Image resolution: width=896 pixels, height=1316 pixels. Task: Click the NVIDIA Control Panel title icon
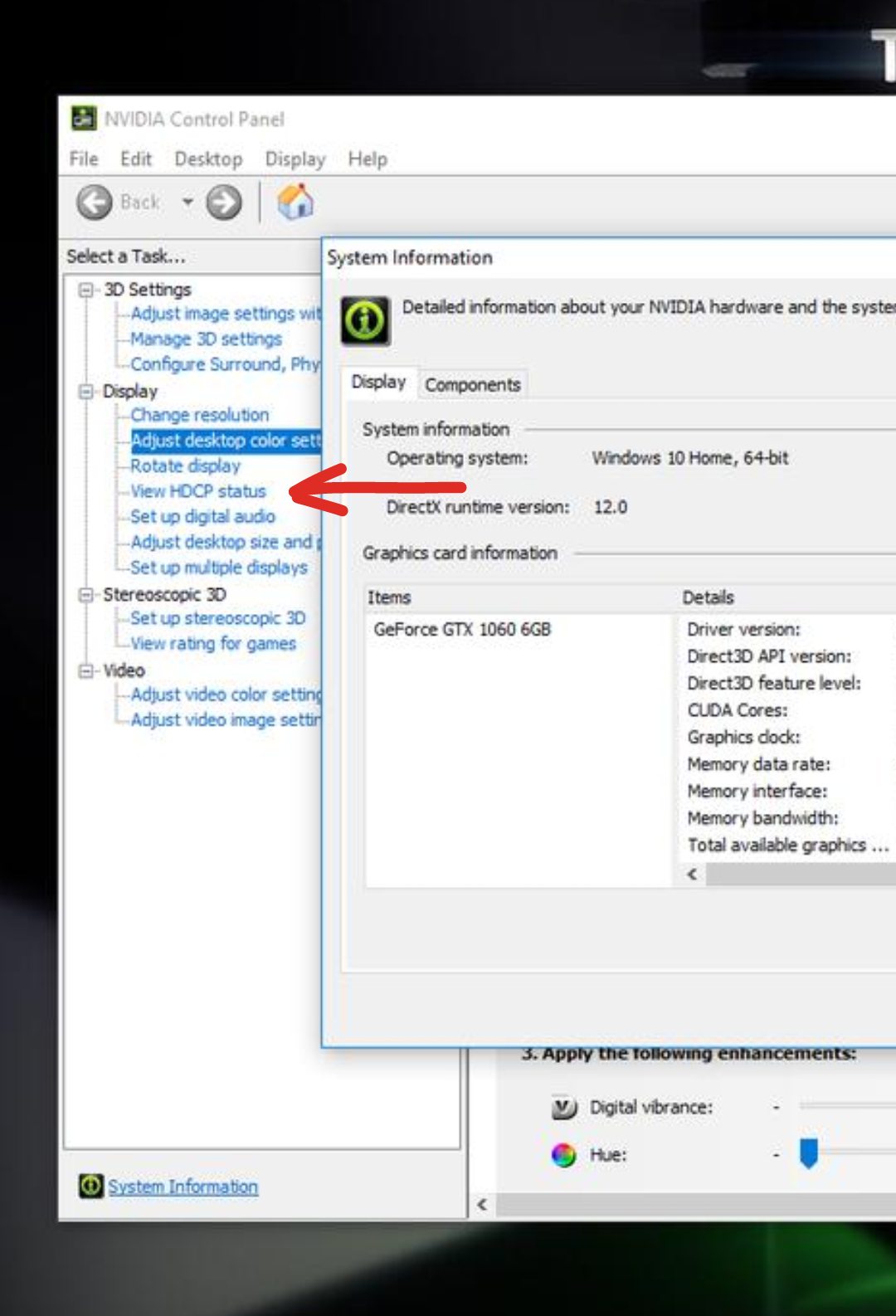coord(83,119)
